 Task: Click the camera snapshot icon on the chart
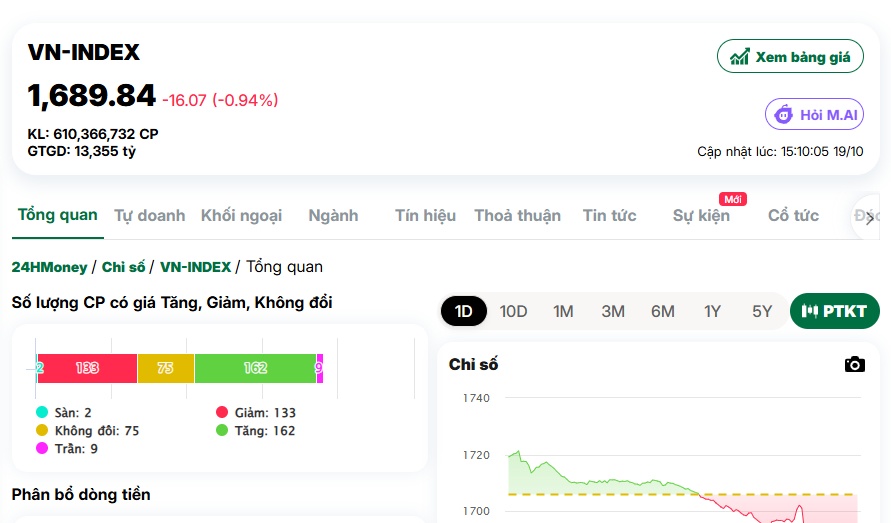(855, 364)
